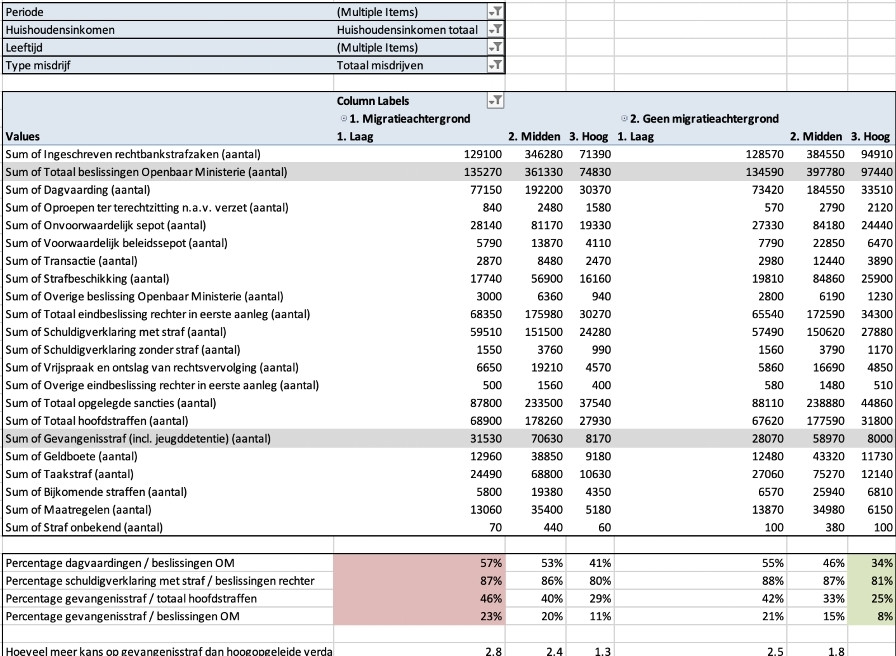The image size is (896, 656).
Task: Select the row label Totaal beslissingen Openbaar Ministerie
Action: pos(168,171)
